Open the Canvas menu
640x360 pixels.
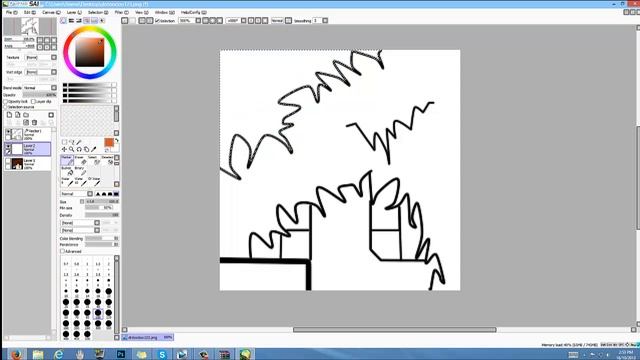51,13
